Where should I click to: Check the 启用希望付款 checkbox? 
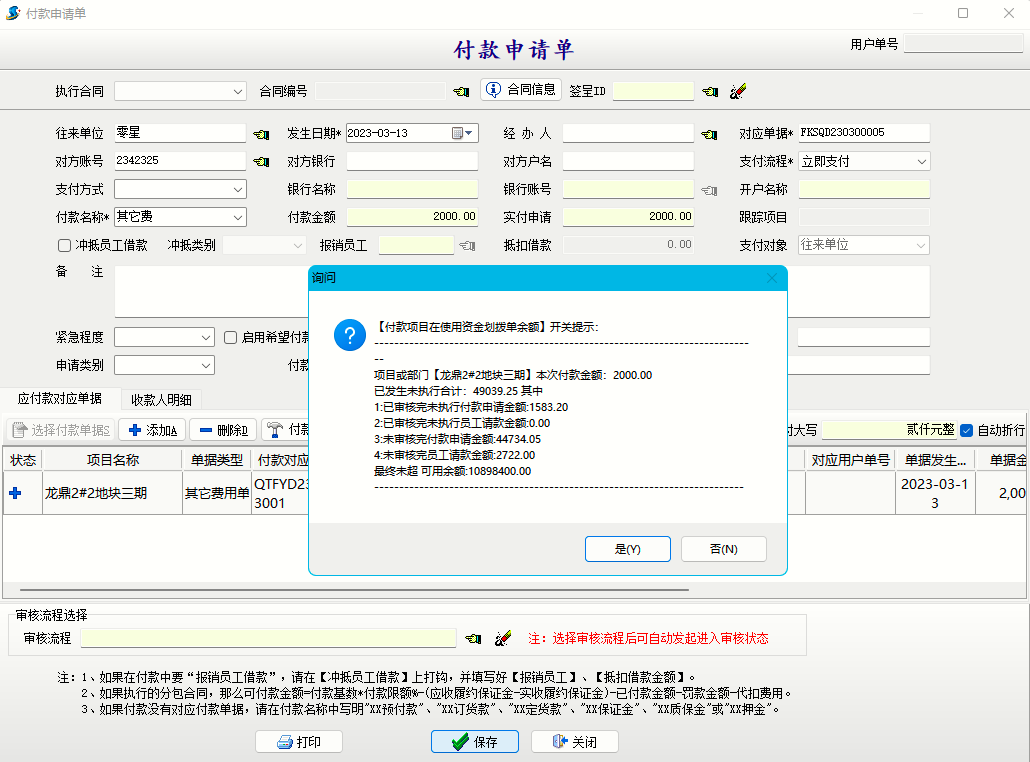point(231,338)
